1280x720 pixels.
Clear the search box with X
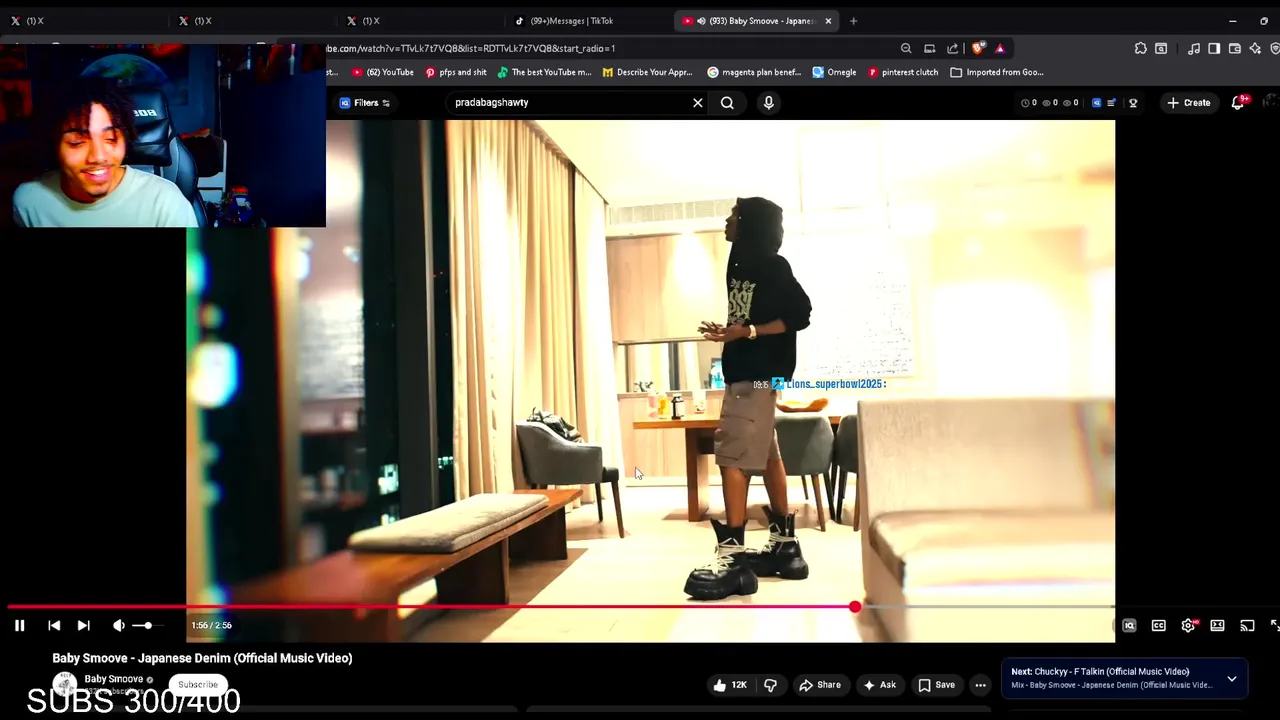[x=698, y=102]
